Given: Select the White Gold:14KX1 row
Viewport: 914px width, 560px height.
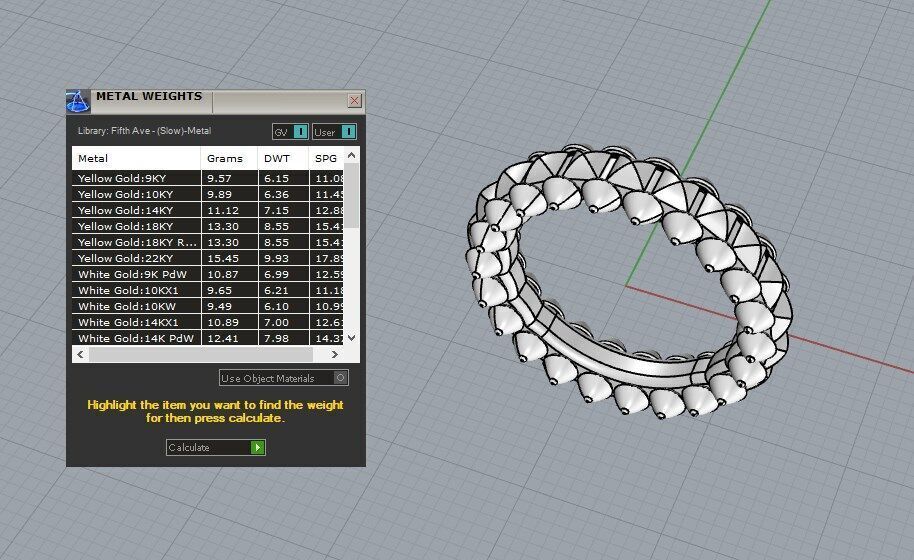Looking at the screenshot, I should pyautogui.click(x=208, y=322).
